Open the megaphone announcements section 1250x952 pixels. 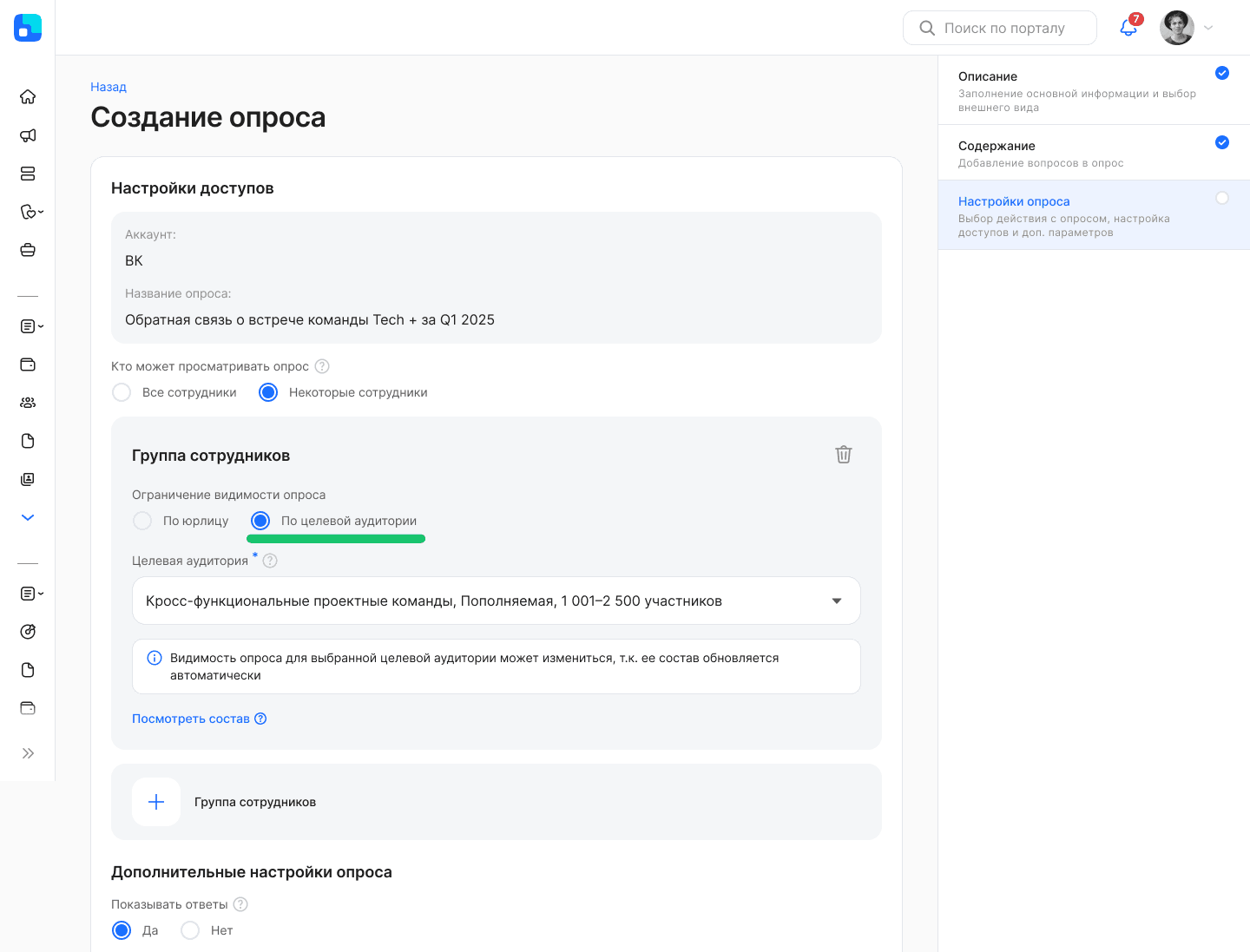point(28,135)
